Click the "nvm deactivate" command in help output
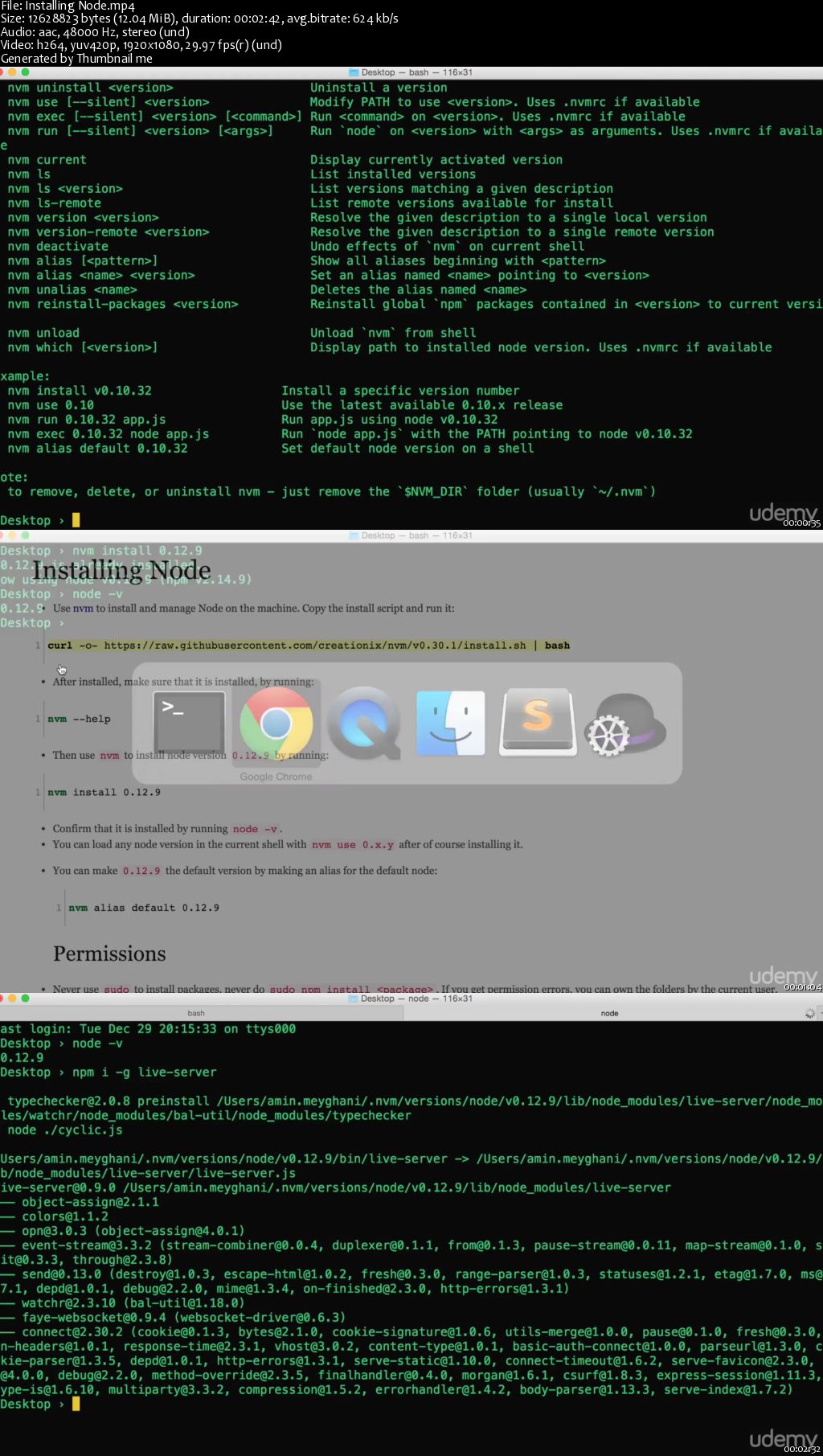 pos(58,247)
